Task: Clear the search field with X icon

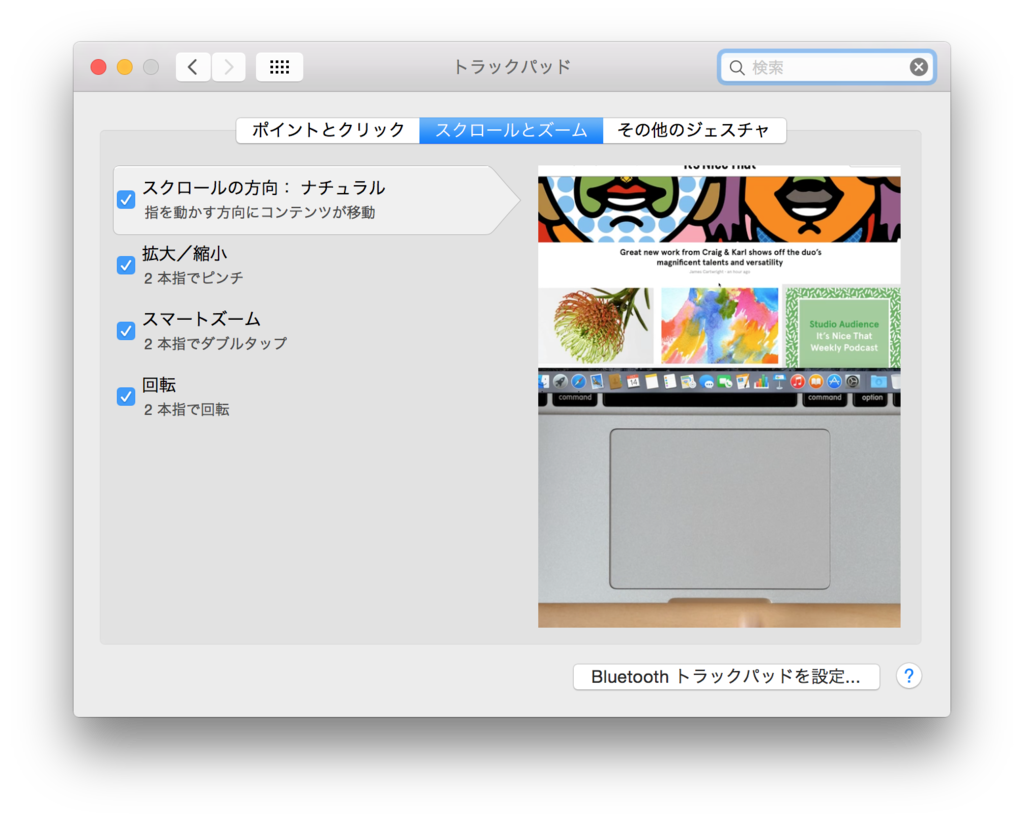Action: (x=918, y=67)
